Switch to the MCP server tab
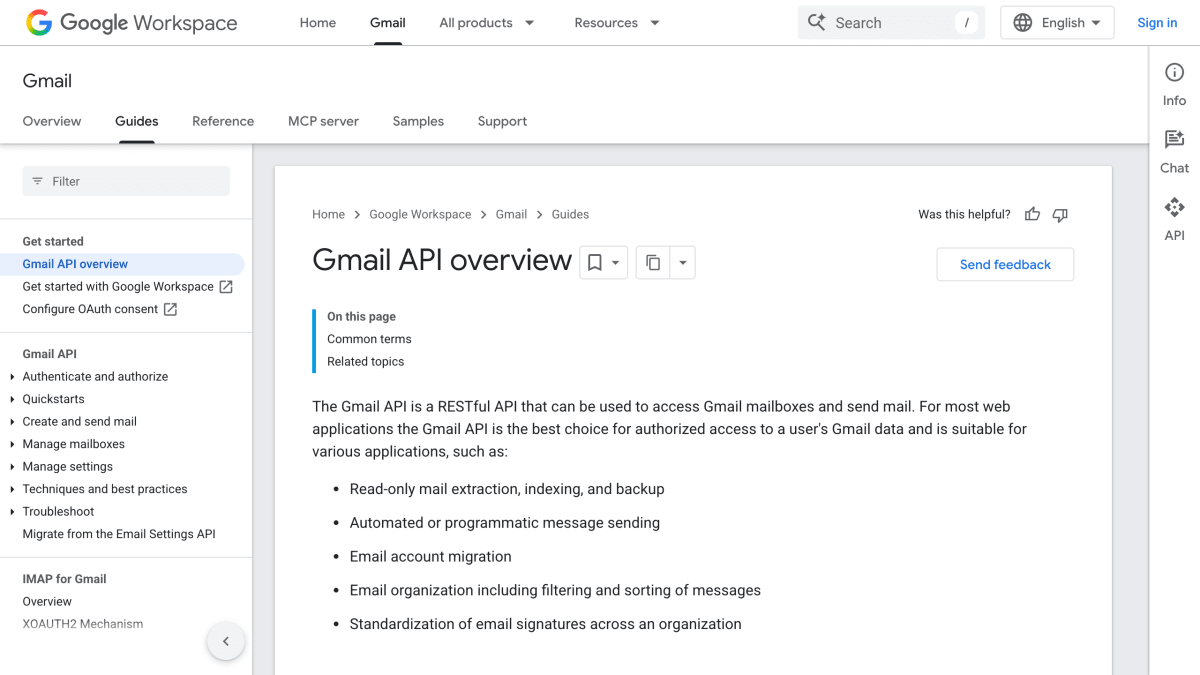Image resolution: width=1200 pixels, height=675 pixels. (323, 121)
